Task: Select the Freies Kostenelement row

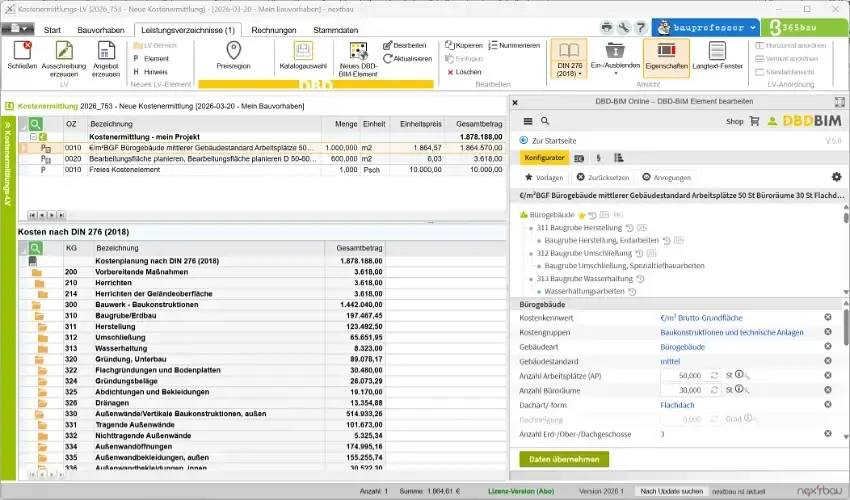Action: point(261,170)
